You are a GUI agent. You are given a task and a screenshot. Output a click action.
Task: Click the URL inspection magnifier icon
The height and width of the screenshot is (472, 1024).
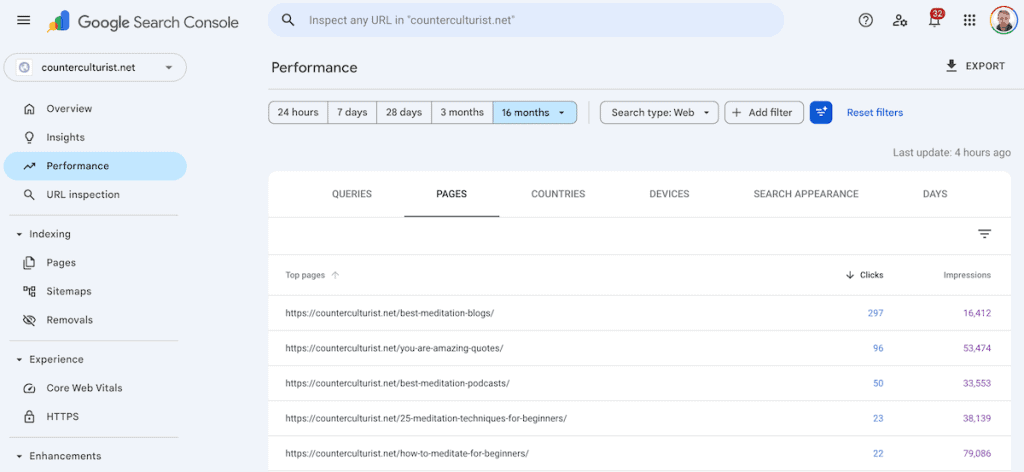[x=29, y=195]
